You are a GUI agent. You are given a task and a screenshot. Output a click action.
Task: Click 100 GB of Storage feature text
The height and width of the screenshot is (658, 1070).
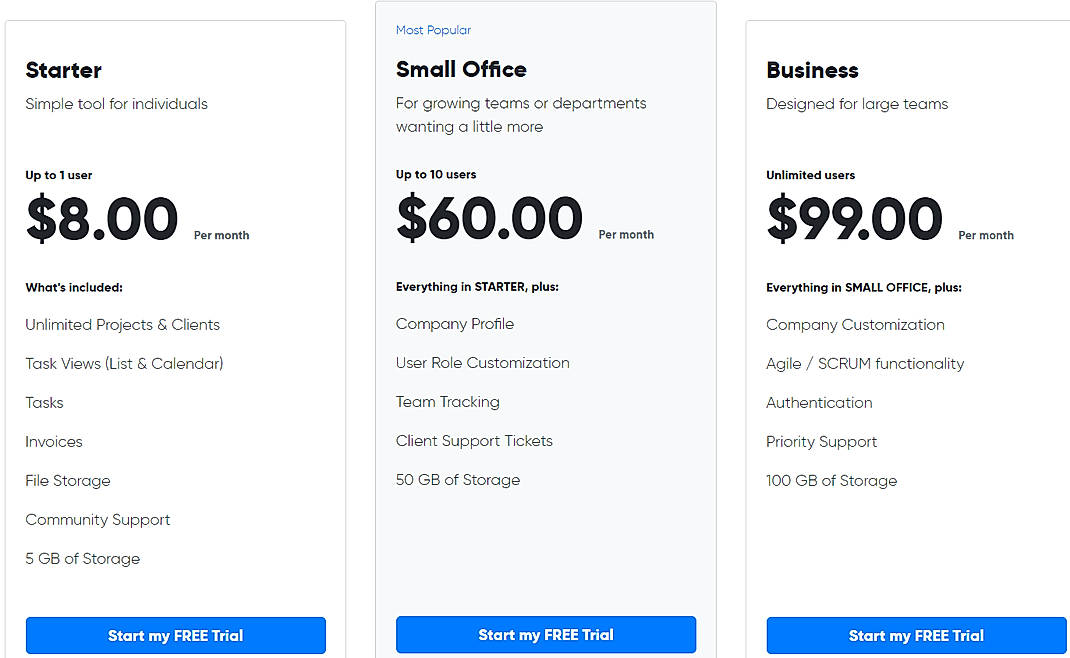[x=831, y=480]
